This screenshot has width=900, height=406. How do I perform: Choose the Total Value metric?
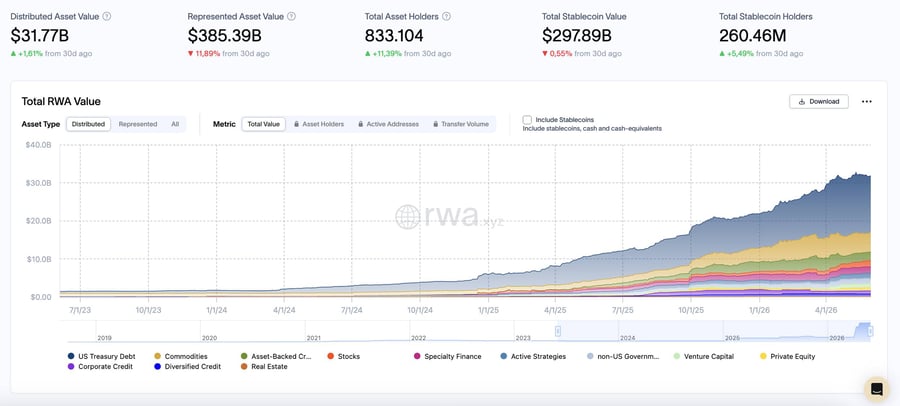coord(263,124)
